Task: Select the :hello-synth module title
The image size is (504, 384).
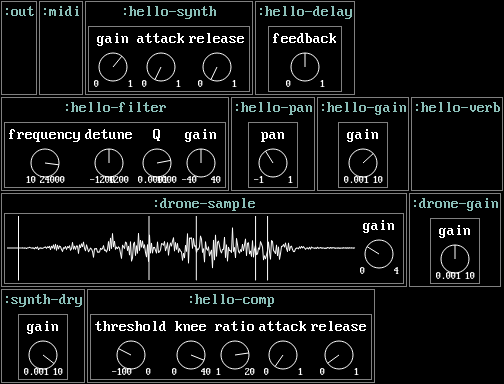Action: (169, 12)
